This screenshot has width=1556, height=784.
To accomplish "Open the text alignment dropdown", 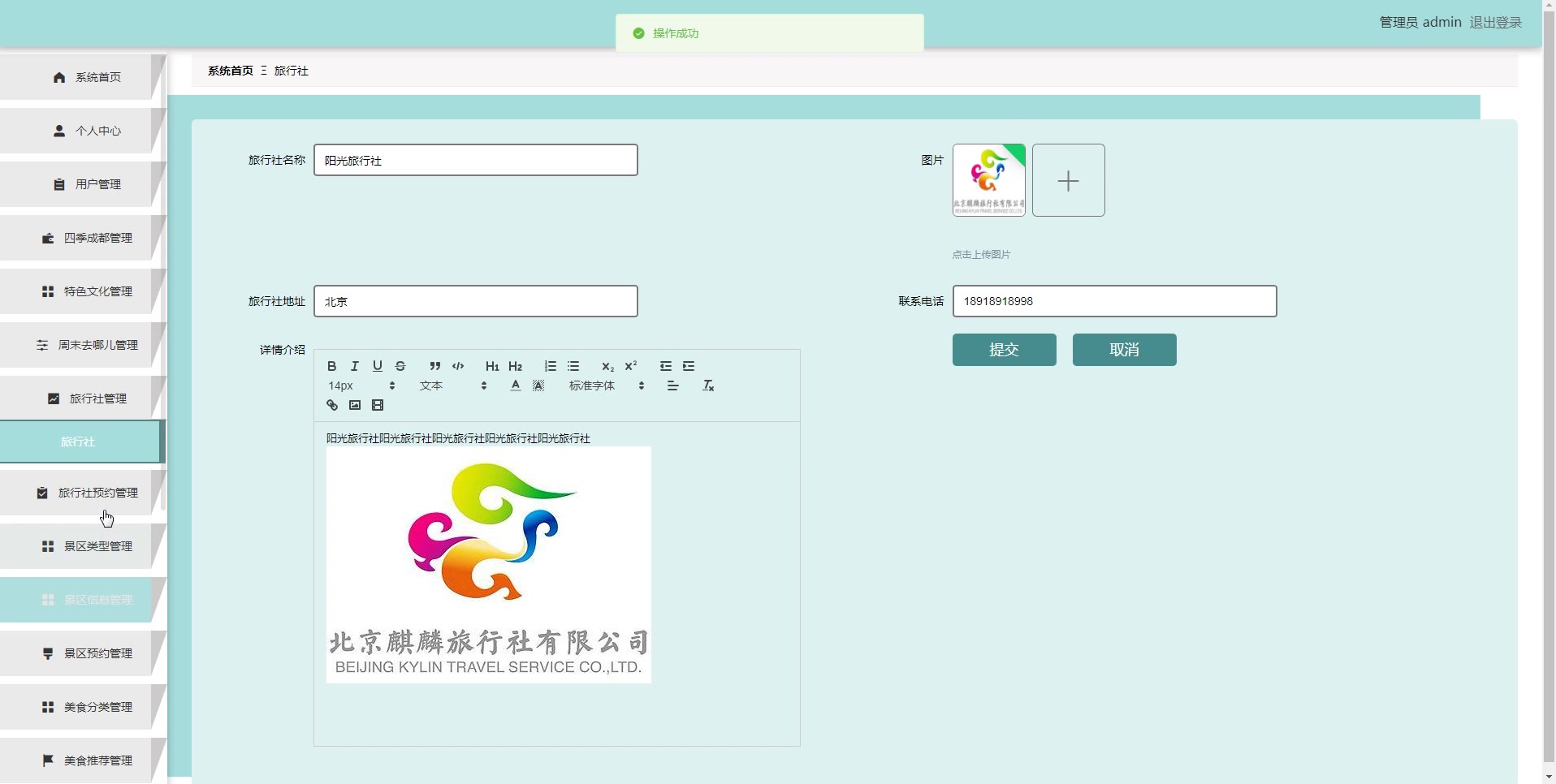I will pyautogui.click(x=672, y=386).
